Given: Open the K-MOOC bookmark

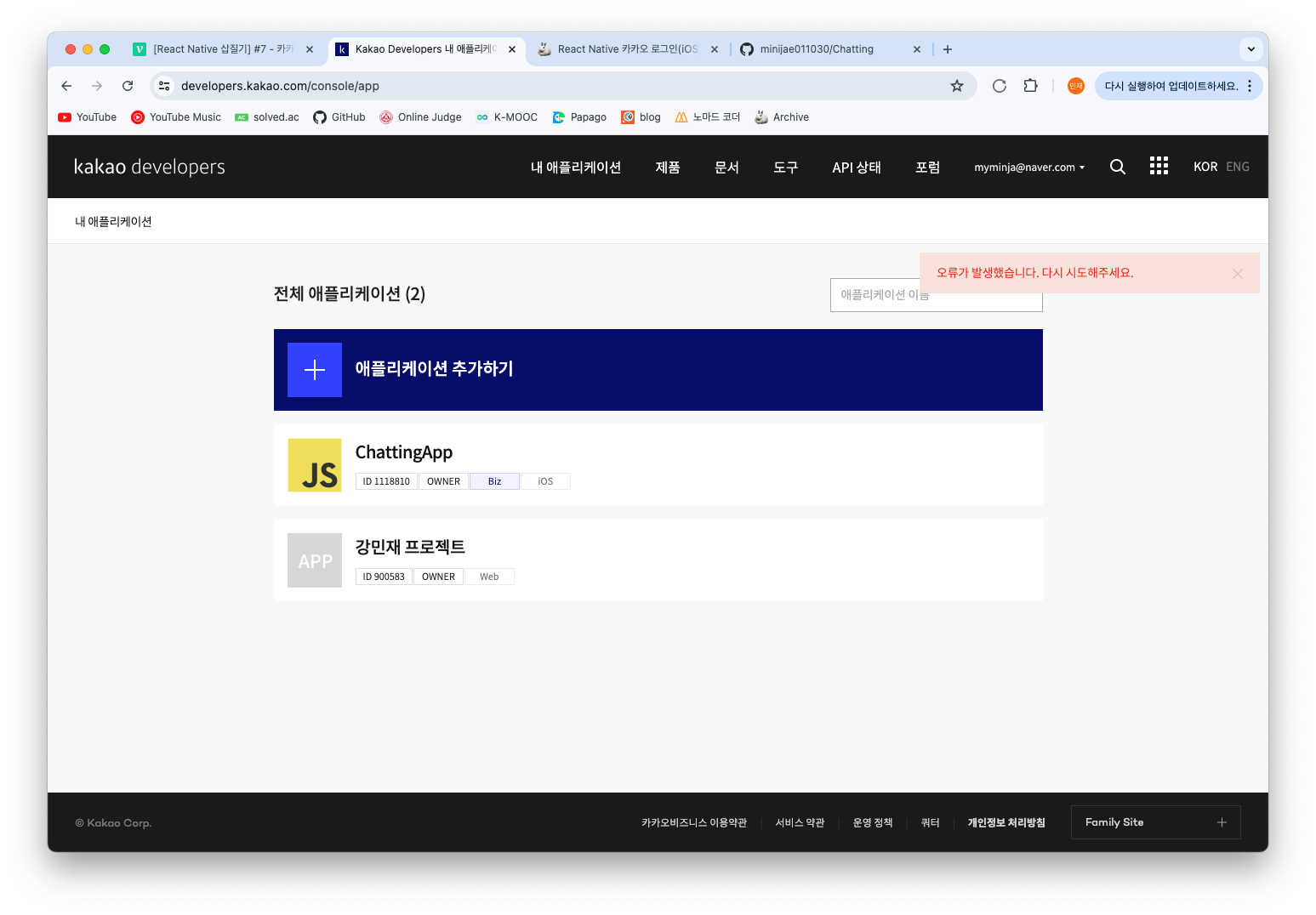Looking at the screenshot, I should tap(506, 117).
